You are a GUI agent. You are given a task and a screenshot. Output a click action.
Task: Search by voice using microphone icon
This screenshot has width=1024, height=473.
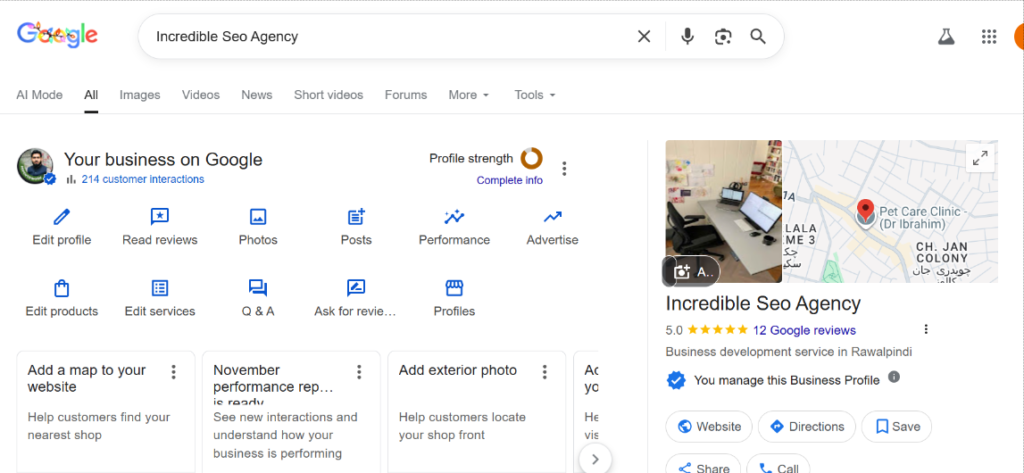pyautogui.click(x=687, y=37)
